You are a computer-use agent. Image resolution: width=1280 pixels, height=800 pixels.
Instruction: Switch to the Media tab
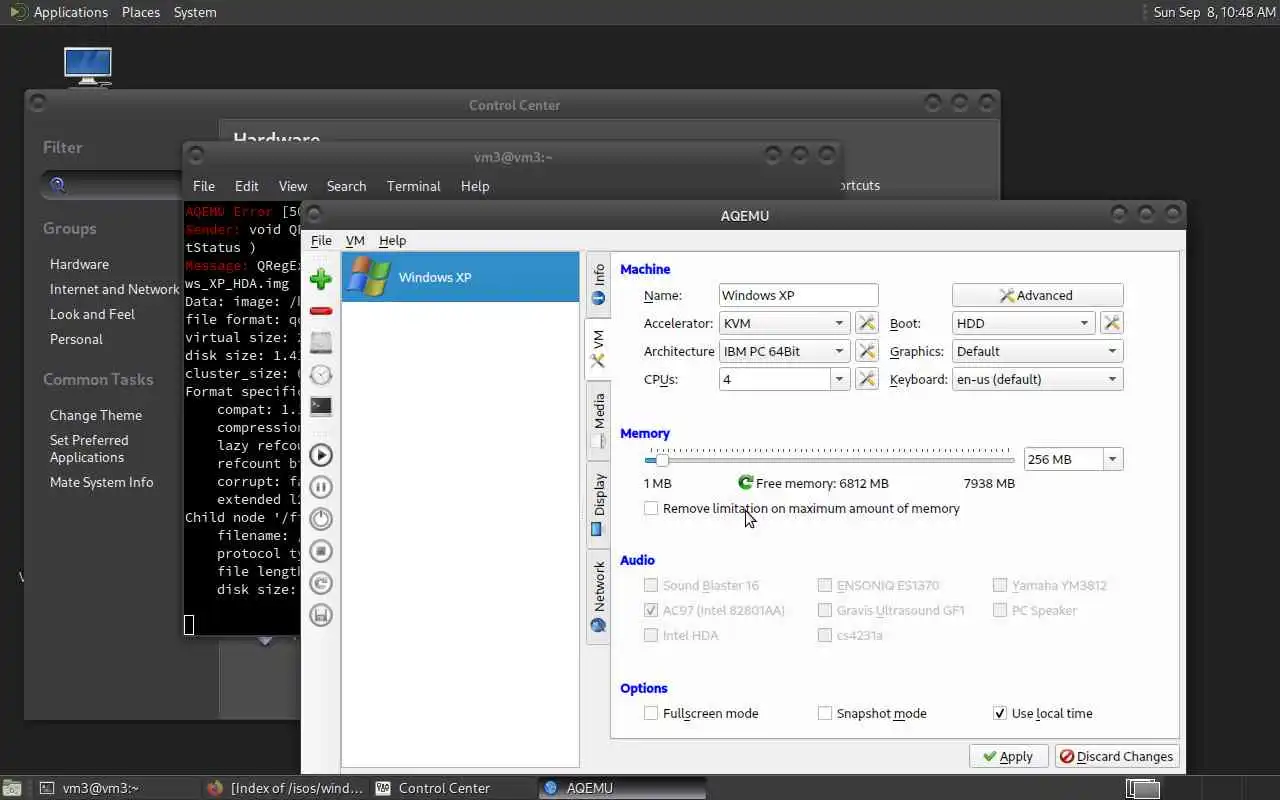coord(598,420)
